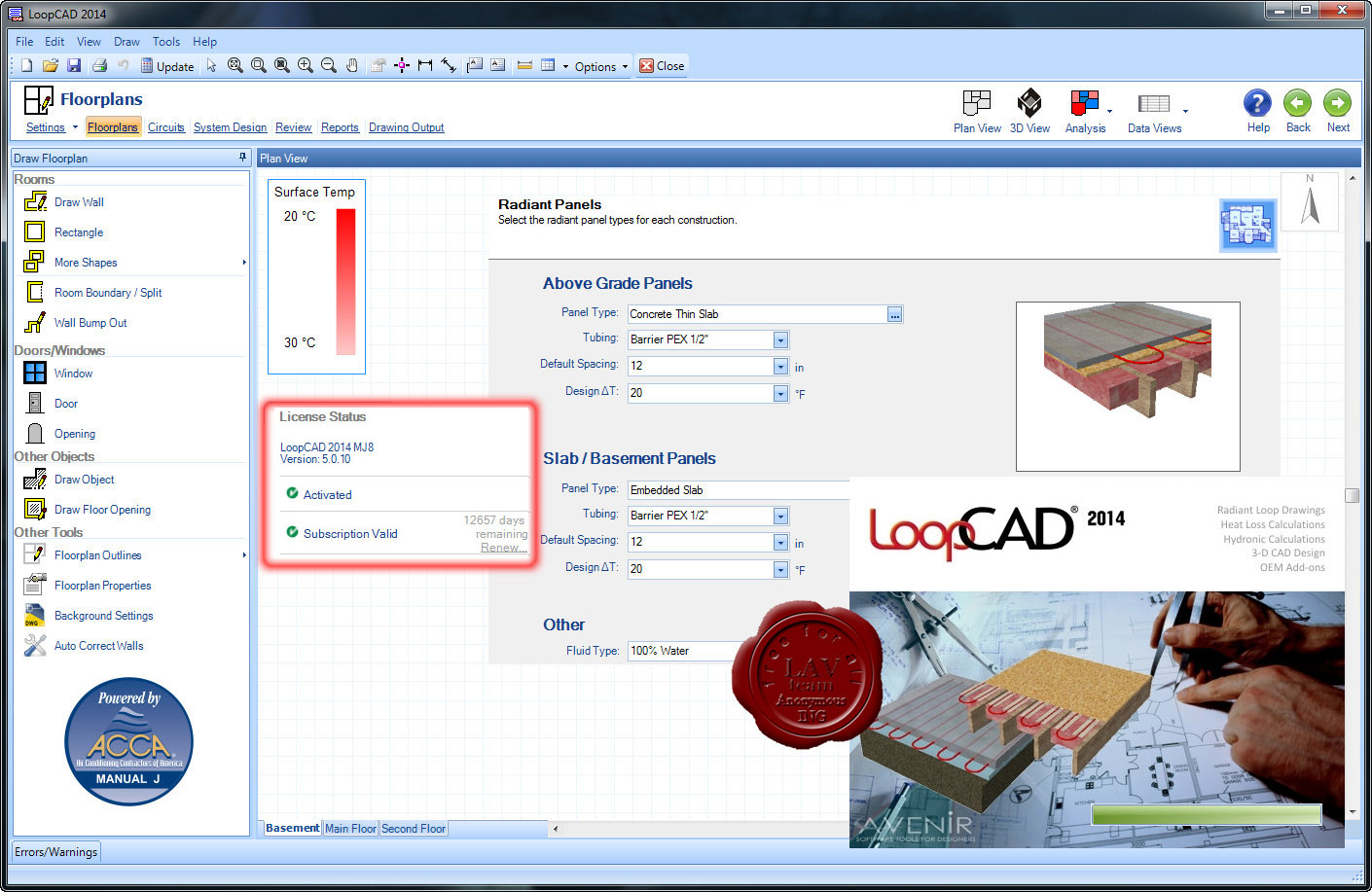Click the floorplan thumbnail icon beside Radiant Panels

pyautogui.click(x=1247, y=226)
